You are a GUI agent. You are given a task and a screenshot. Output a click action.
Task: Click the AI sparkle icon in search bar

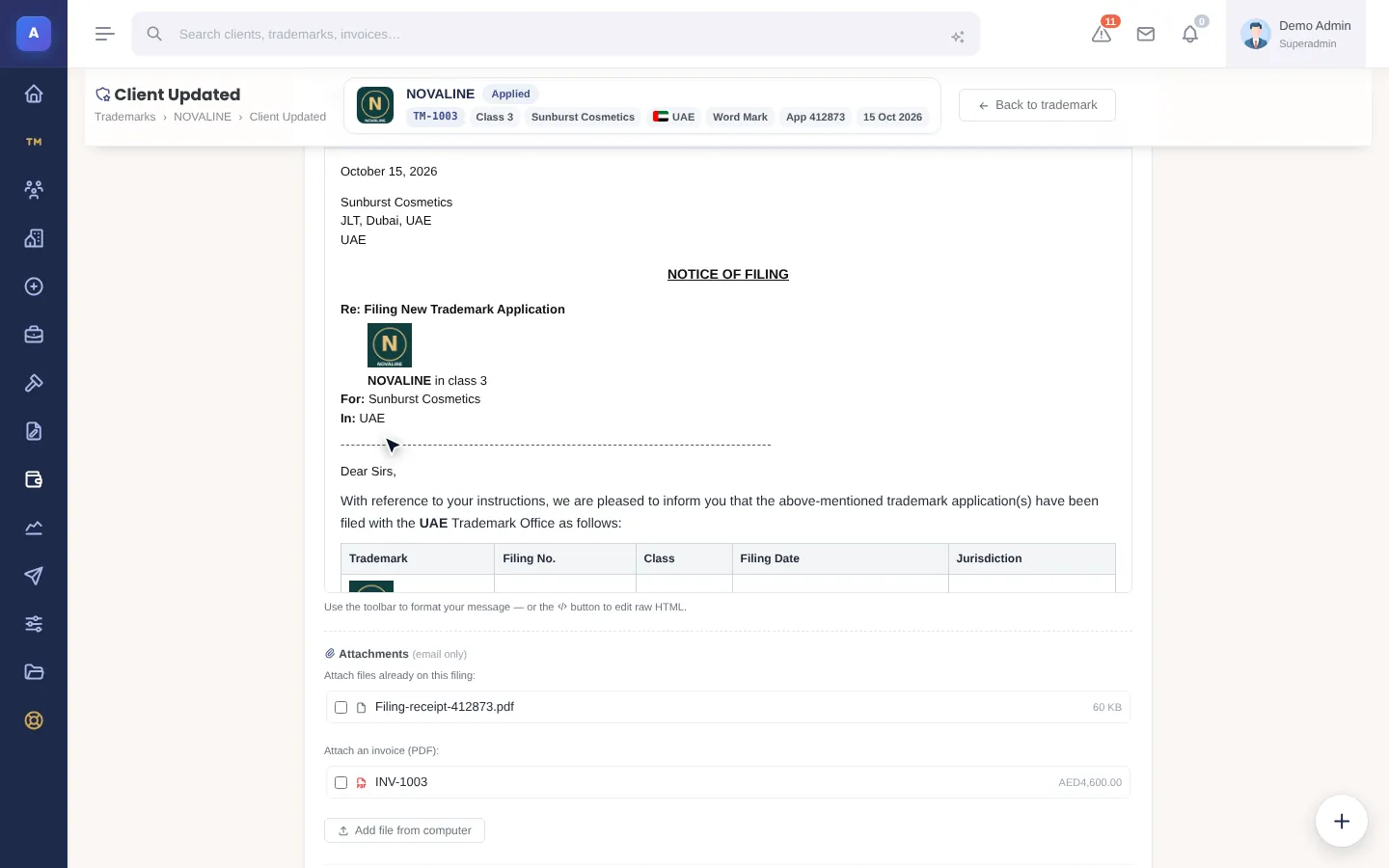tap(958, 37)
